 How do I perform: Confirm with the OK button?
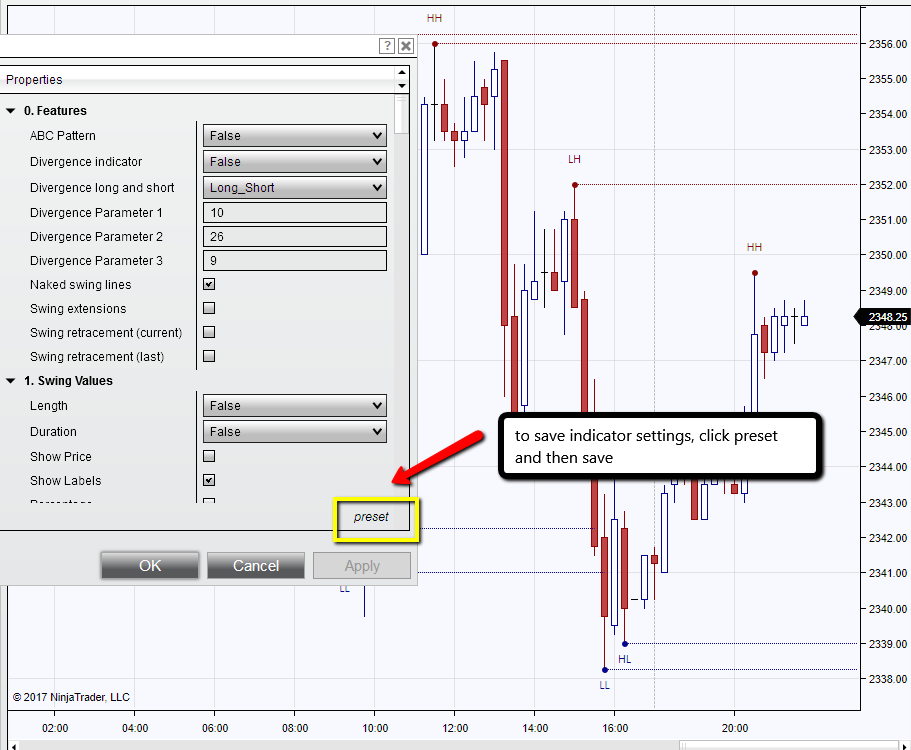coord(150,566)
